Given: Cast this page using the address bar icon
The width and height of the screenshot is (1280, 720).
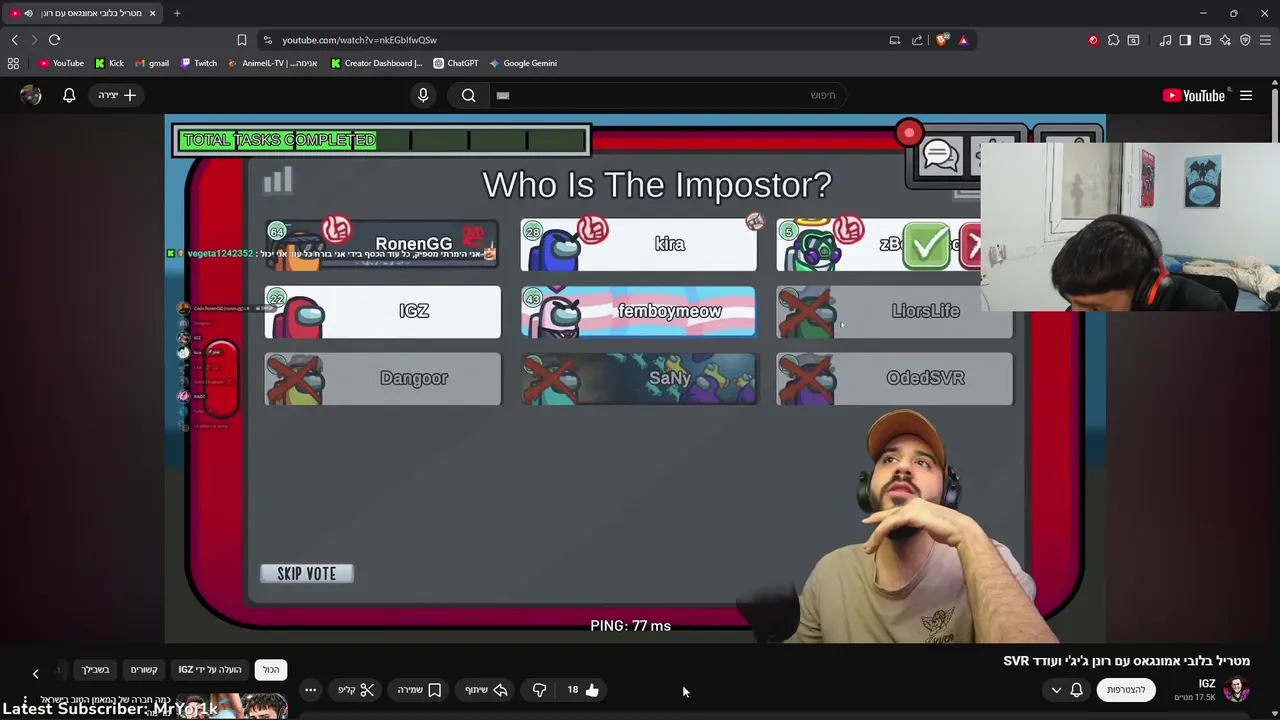Looking at the screenshot, I should pyautogui.click(x=895, y=40).
